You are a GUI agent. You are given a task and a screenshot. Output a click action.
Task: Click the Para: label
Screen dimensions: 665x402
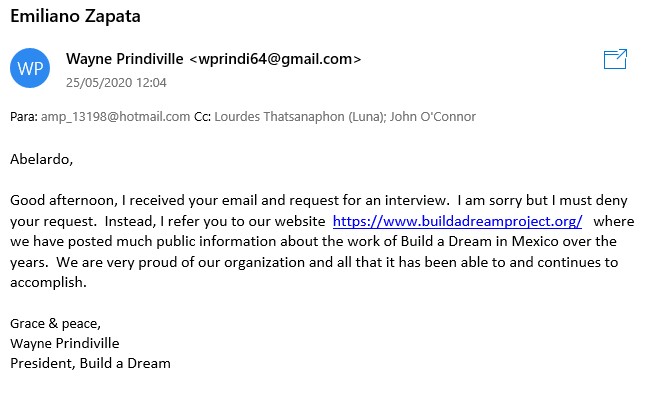pyautogui.click(x=24, y=117)
